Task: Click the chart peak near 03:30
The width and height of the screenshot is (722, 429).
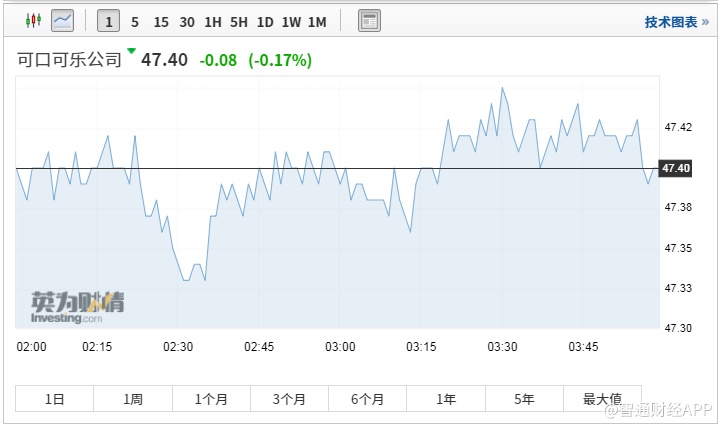Action: click(x=502, y=88)
